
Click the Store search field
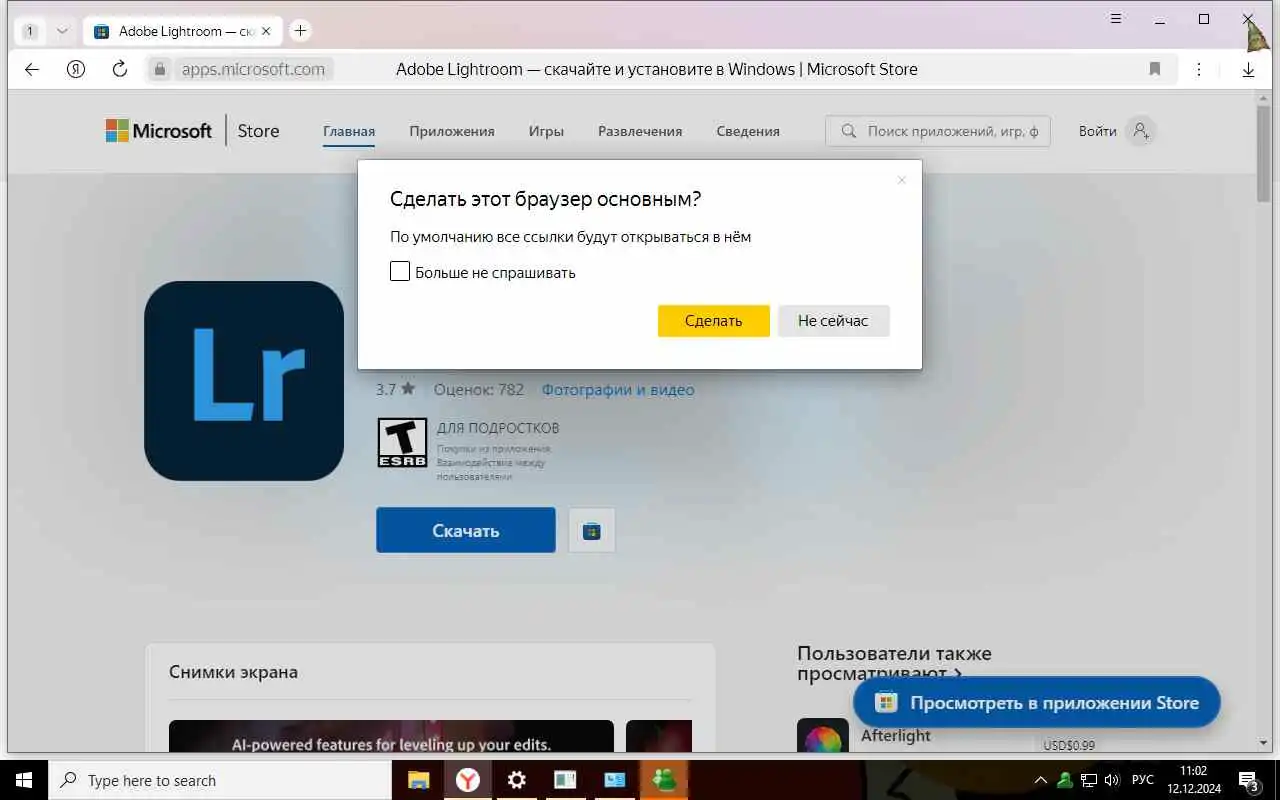[x=938, y=131]
